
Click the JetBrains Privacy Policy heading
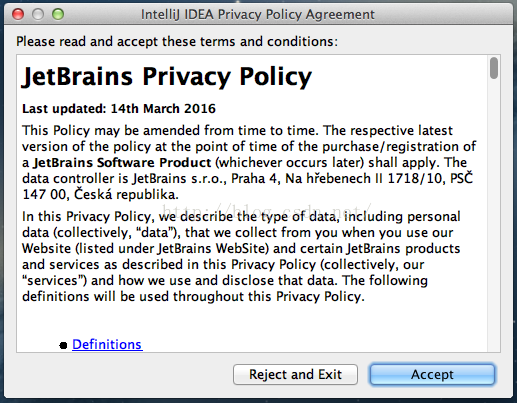click(x=167, y=77)
